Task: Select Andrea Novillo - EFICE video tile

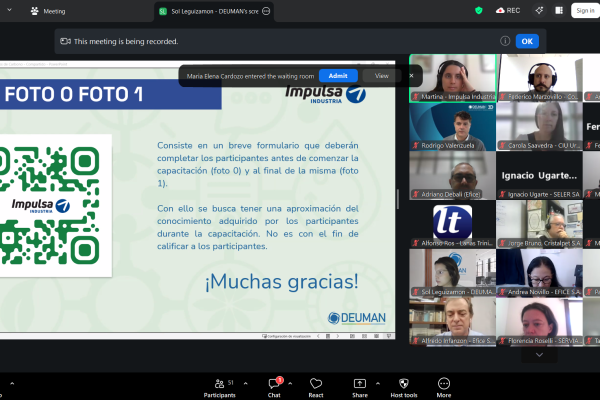Action: pyautogui.click(x=540, y=273)
